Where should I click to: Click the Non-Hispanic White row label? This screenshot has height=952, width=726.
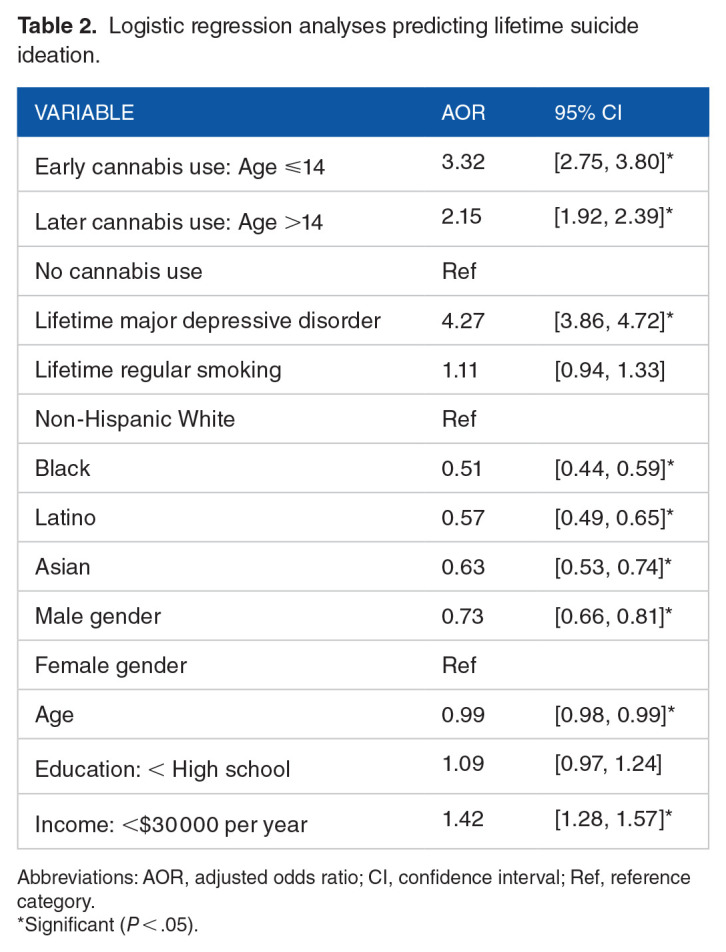tap(135, 419)
